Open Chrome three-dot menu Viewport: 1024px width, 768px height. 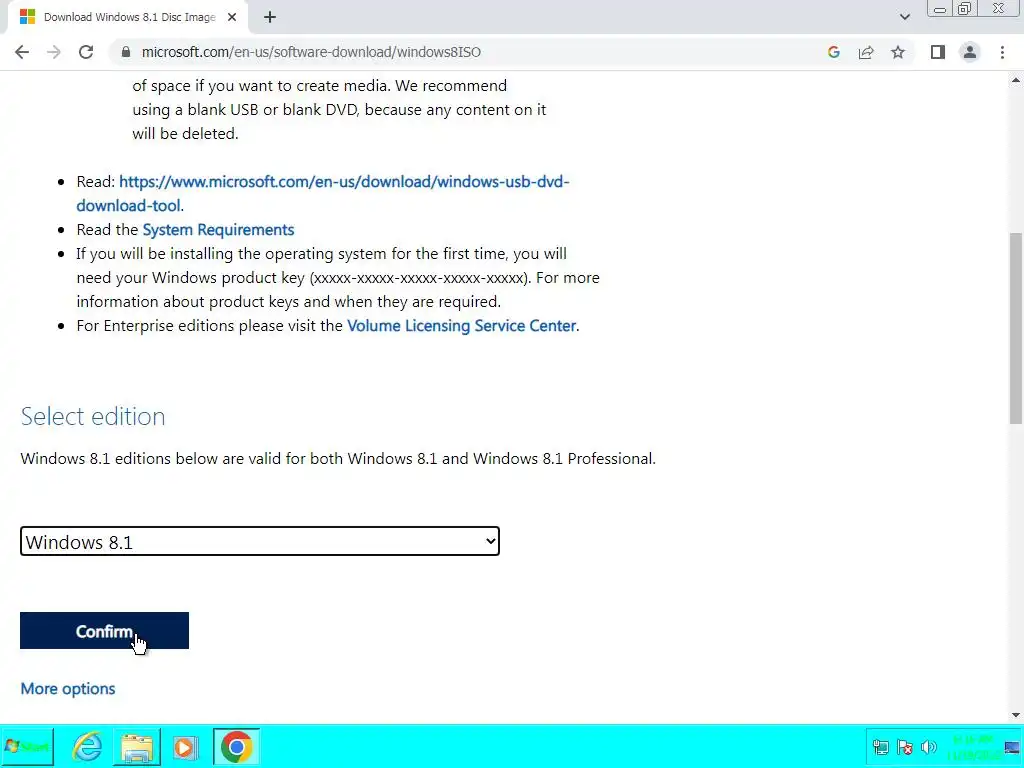[1002, 52]
